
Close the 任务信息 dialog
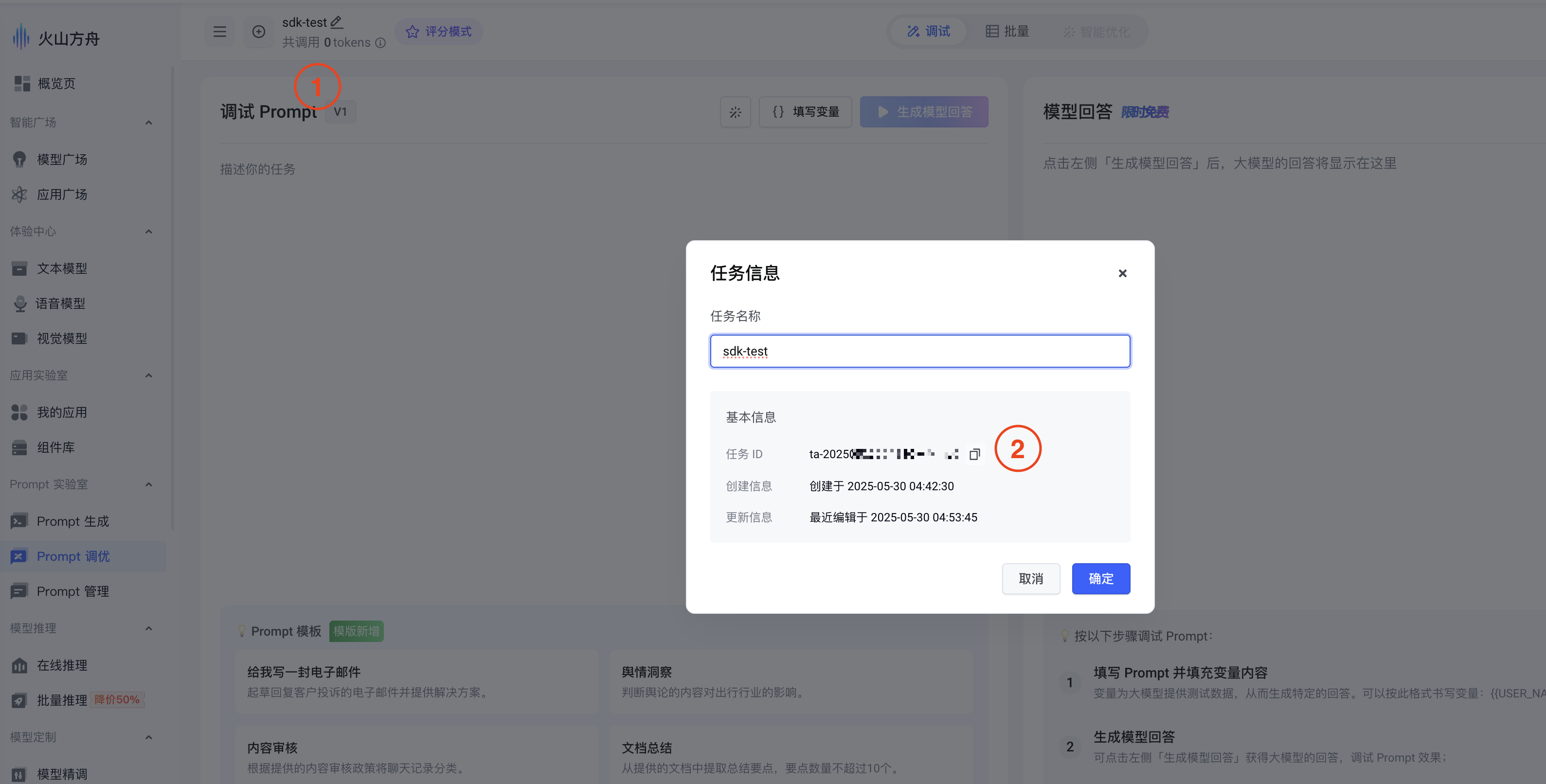pos(1122,273)
